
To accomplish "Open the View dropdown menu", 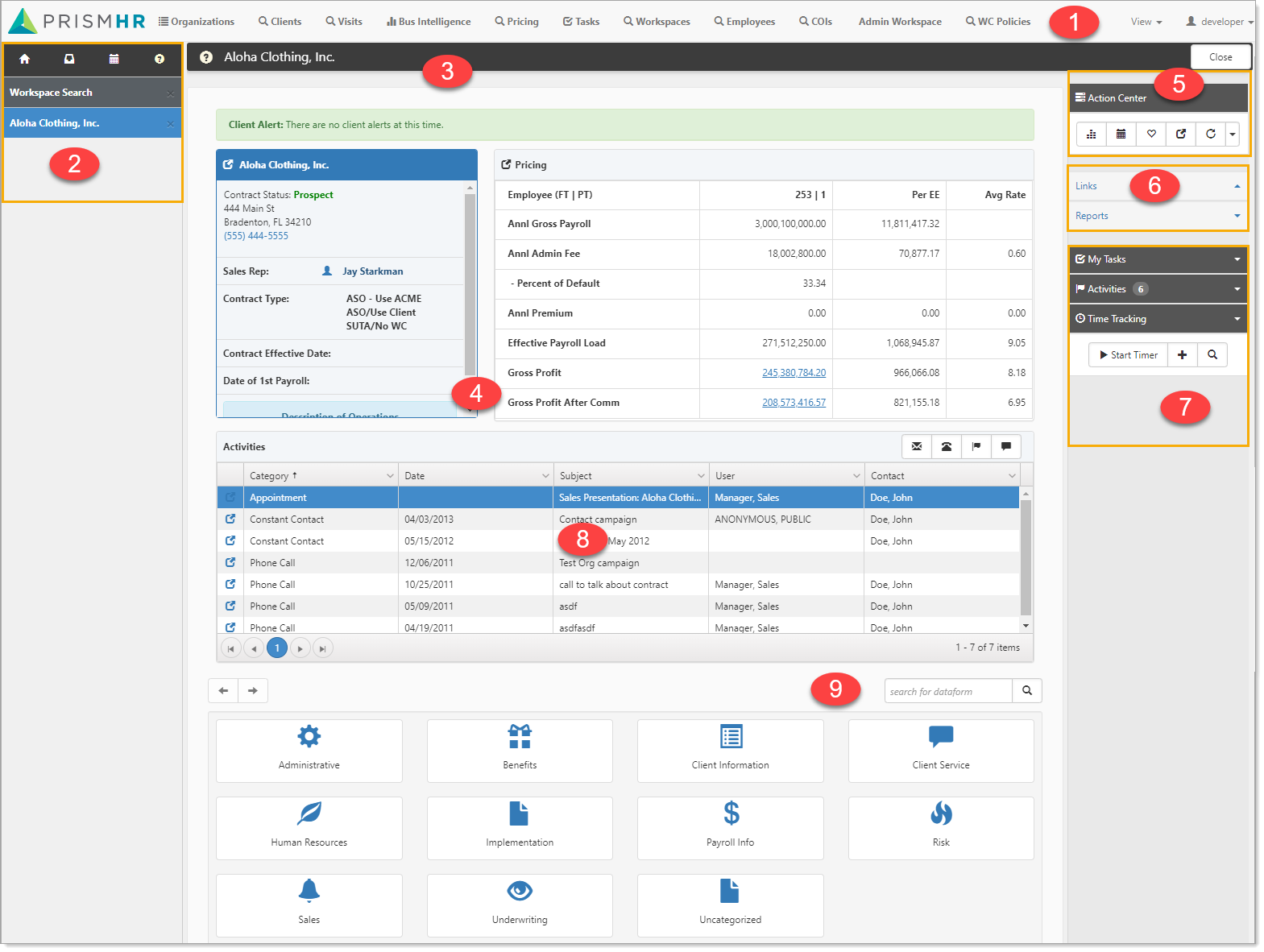I will point(1146,22).
